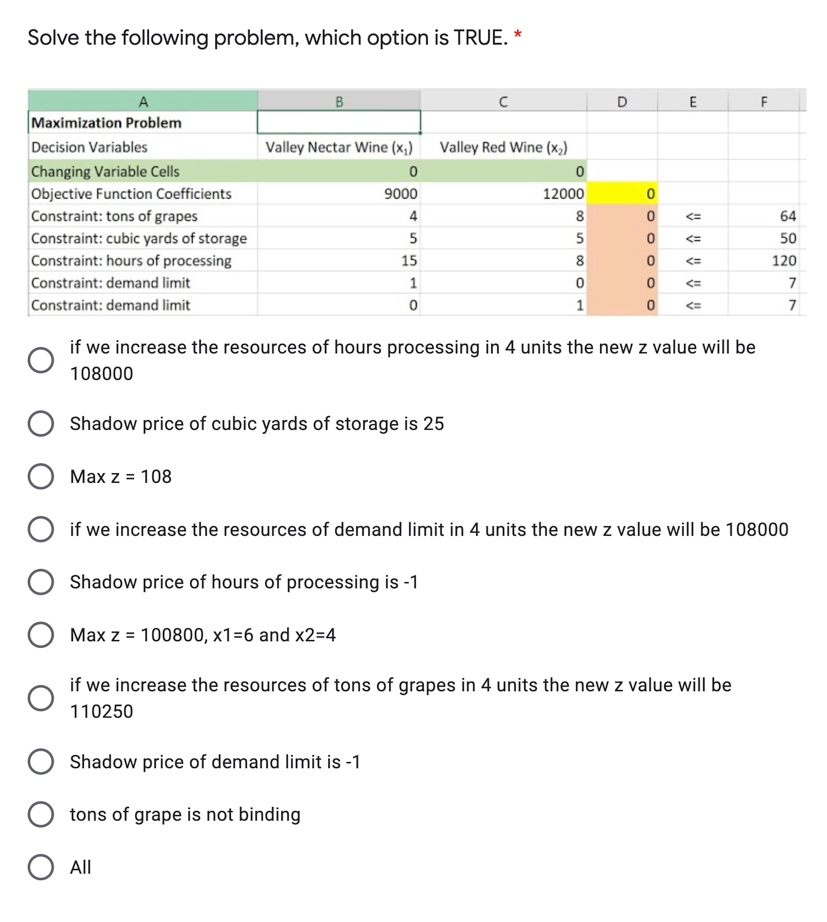Select 'Max z = 100800, x1=6 and x2=4'
This screenshot has width=827, height=922.
(41, 634)
